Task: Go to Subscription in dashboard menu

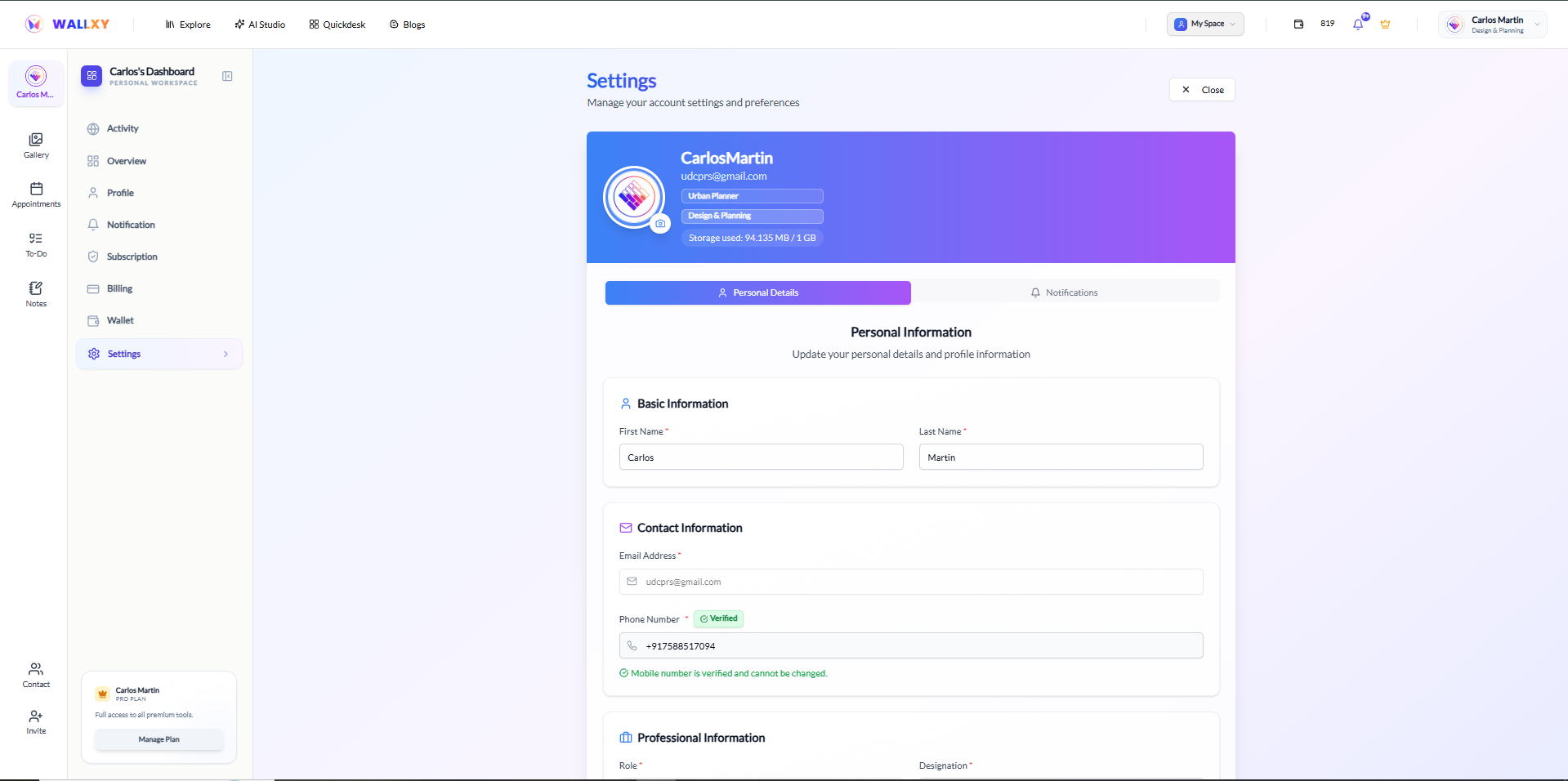Action: (159, 257)
